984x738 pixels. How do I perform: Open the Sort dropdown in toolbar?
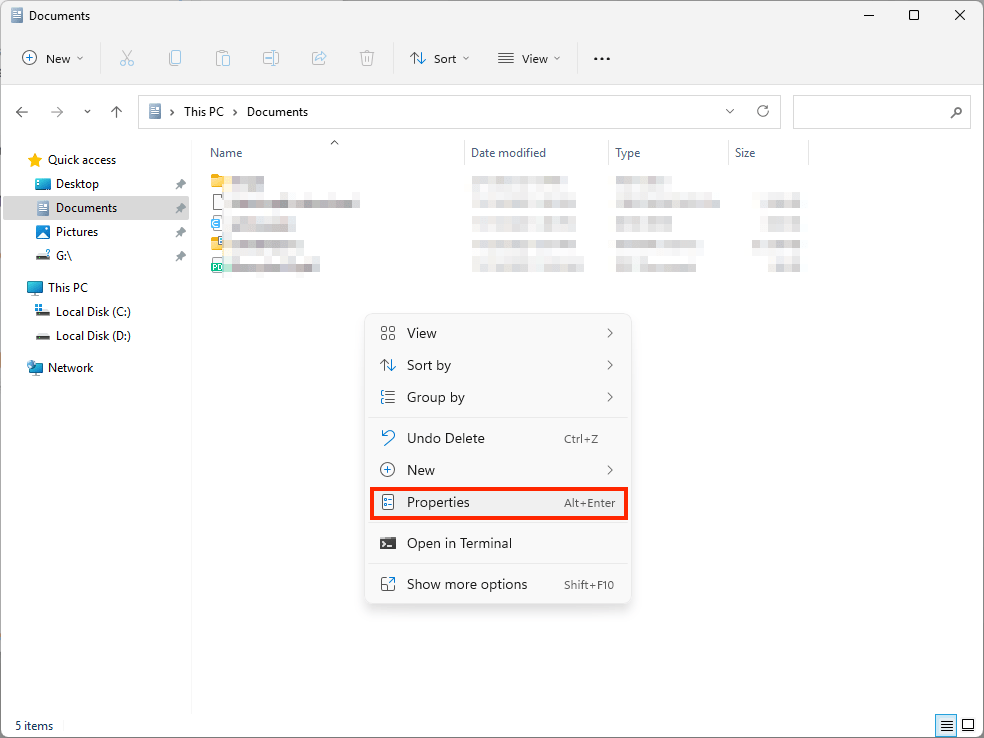pos(439,59)
